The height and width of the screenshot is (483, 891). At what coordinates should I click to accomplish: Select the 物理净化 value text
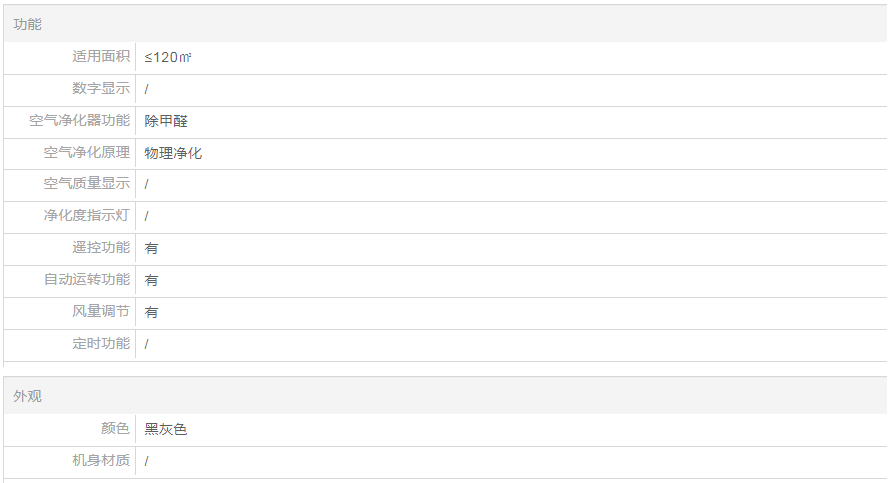pyautogui.click(x=173, y=153)
